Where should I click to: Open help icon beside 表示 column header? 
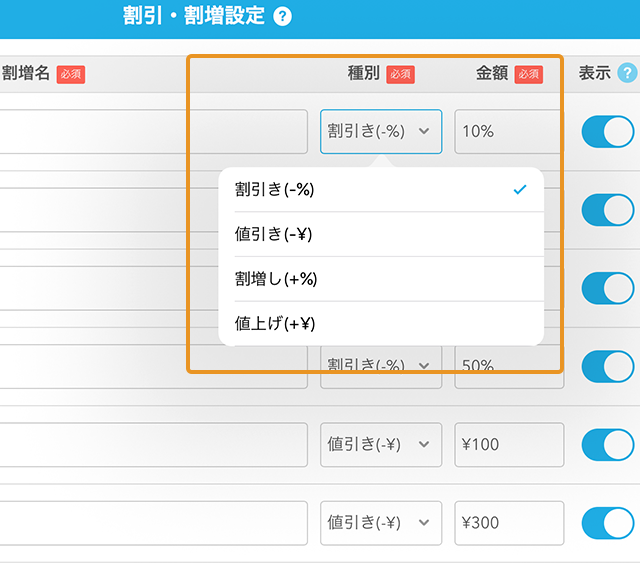click(x=627, y=73)
